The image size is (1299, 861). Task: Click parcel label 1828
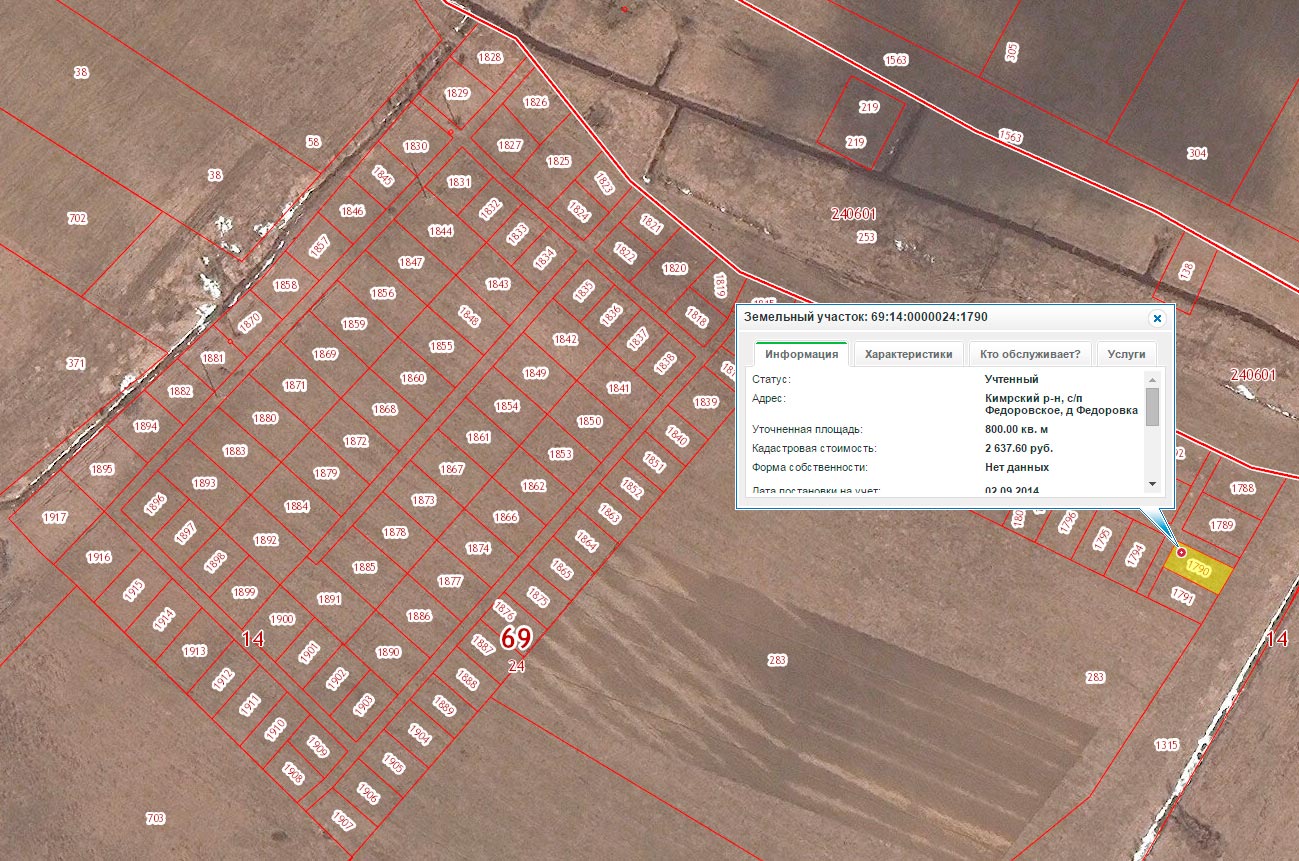point(490,57)
